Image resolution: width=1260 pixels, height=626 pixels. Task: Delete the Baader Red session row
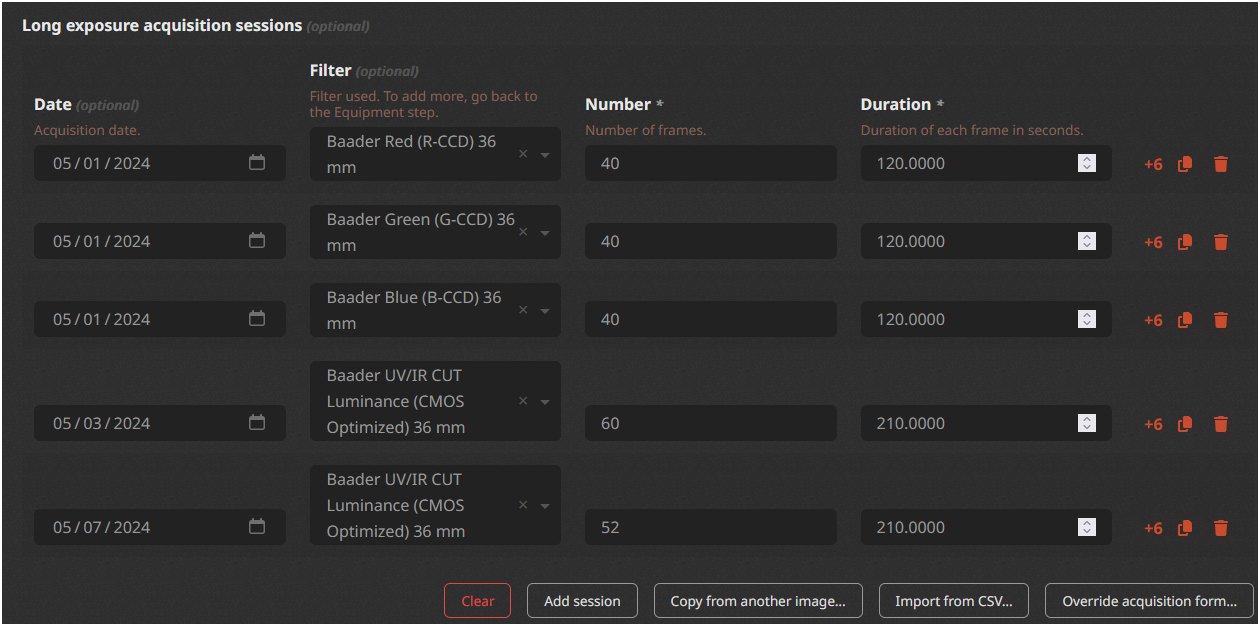[1220, 164]
